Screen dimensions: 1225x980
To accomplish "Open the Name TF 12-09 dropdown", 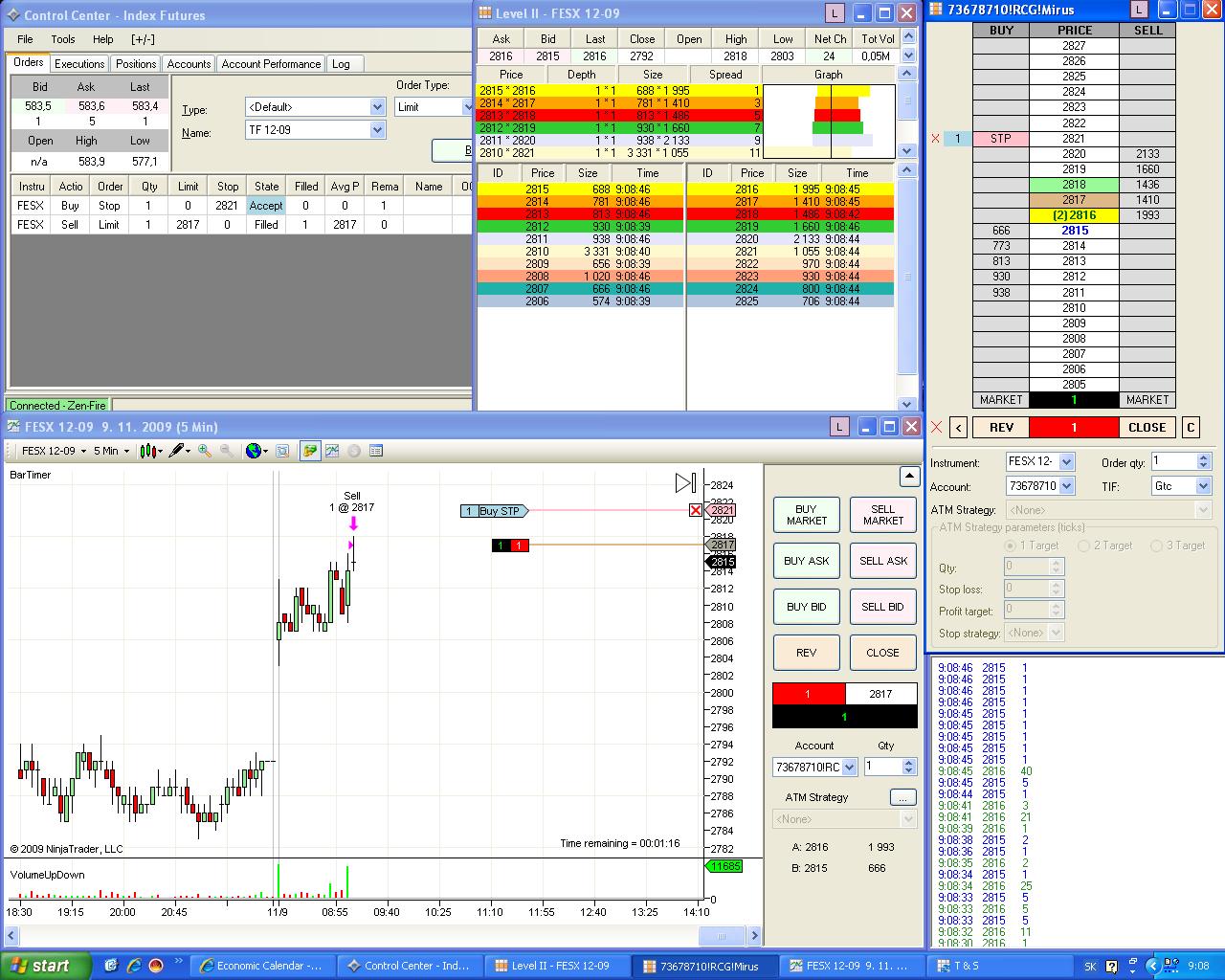I will click(x=377, y=129).
